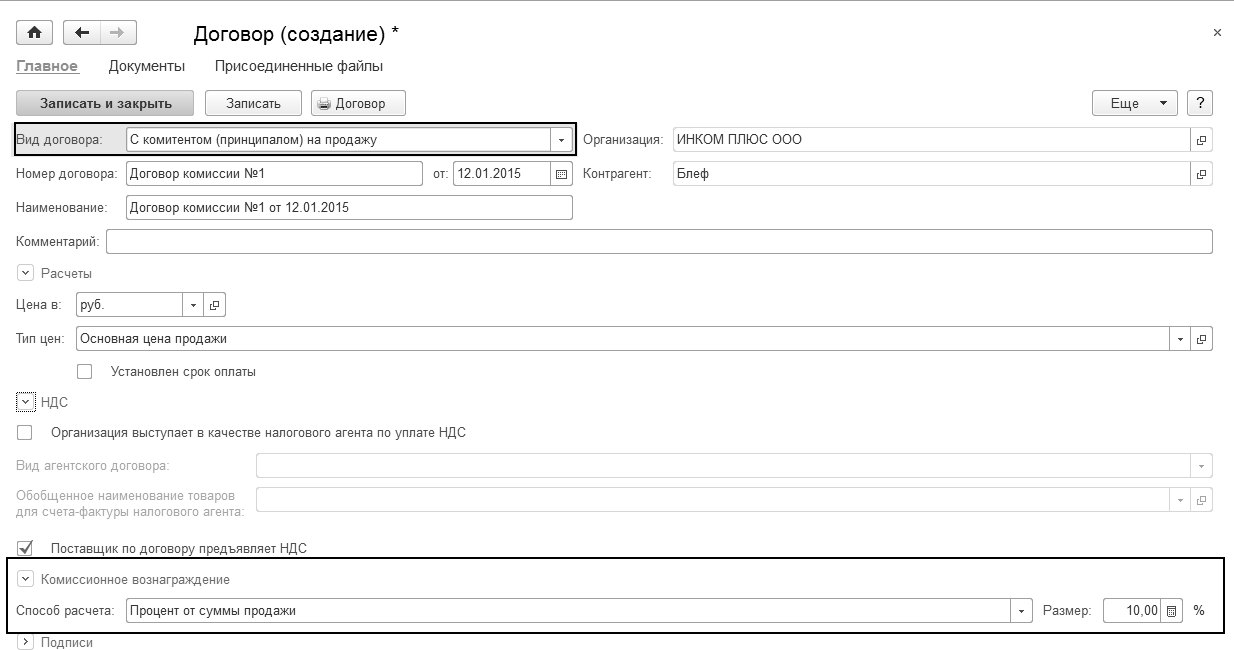Image resolution: width=1234 pixels, height=650 pixels.
Task: Open the Вид договора dropdown arrow
Action: pyautogui.click(x=561, y=140)
